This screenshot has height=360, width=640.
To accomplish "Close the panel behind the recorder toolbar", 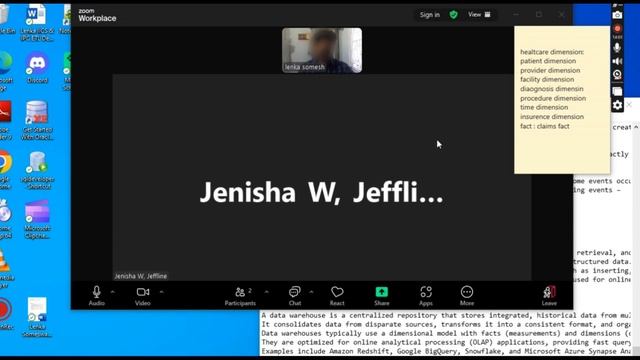I will tap(629, 105).
